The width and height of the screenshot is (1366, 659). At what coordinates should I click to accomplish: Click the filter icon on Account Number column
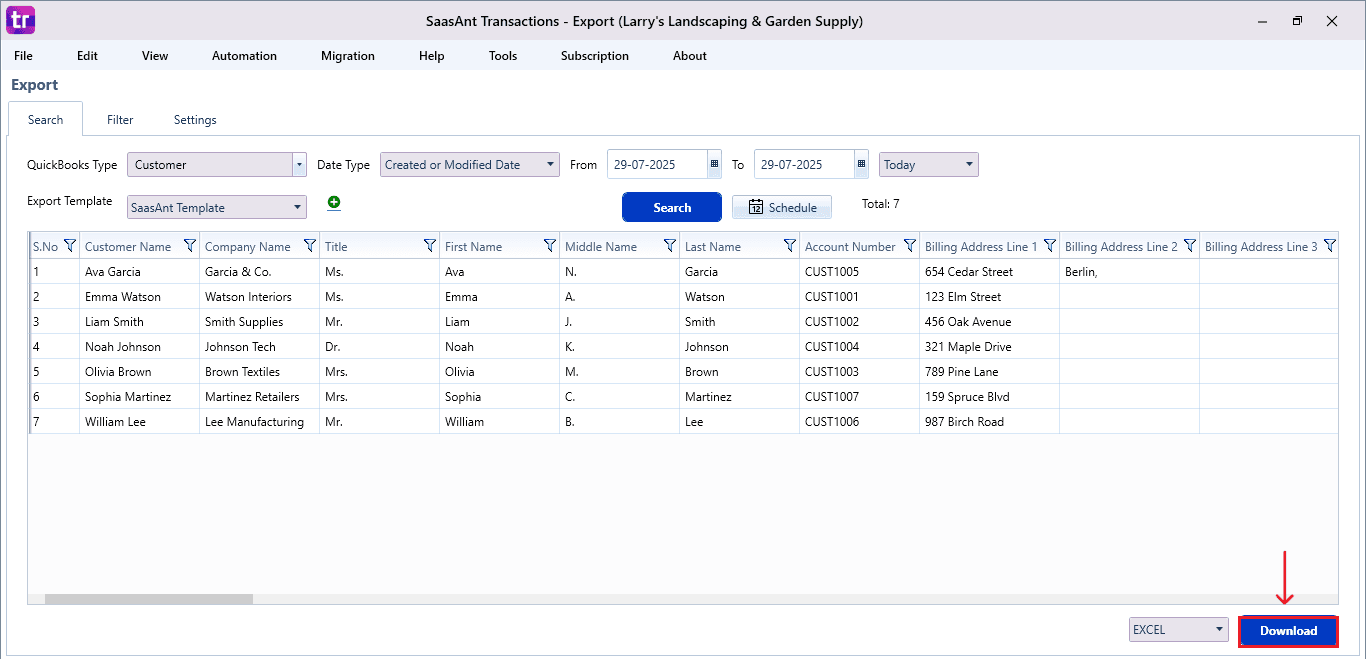(909, 246)
